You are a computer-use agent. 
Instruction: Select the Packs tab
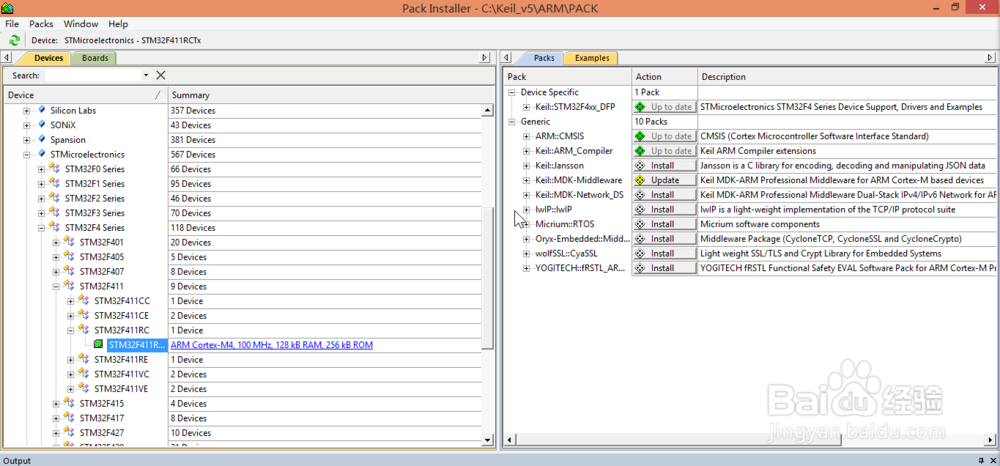(x=541, y=58)
